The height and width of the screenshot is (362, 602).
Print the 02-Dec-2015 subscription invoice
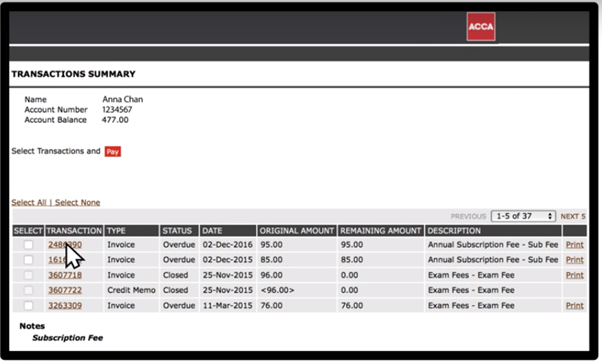(x=575, y=260)
